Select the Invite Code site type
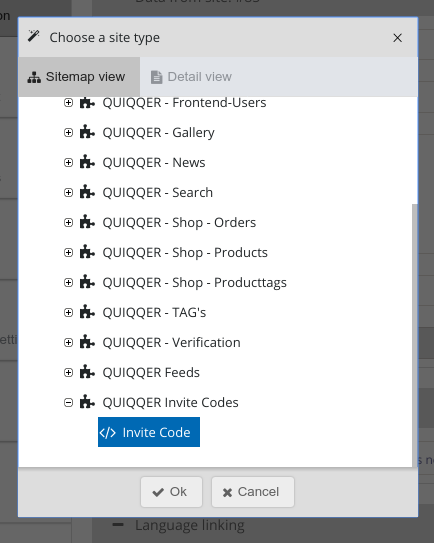Viewport: 434px width, 543px height. (x=149, y=432)
